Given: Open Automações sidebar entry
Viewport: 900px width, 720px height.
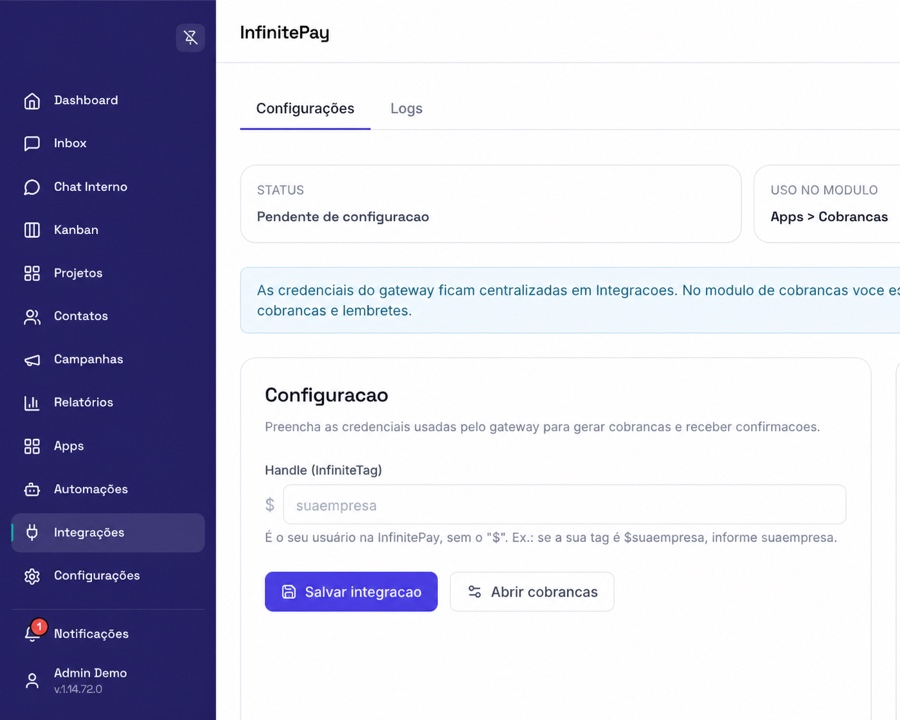Looking at the screenshot, I should point(91,489).
